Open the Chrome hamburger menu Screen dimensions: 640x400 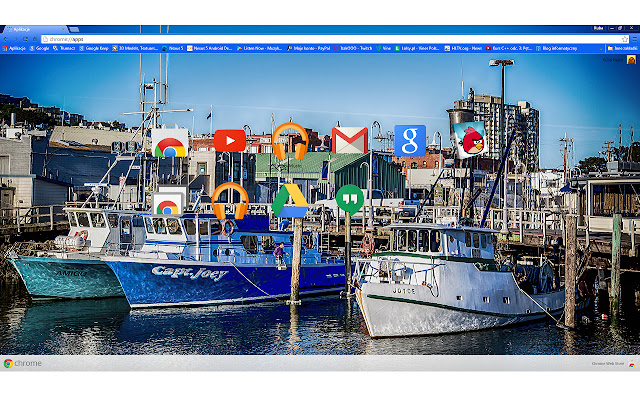(635, 39)
